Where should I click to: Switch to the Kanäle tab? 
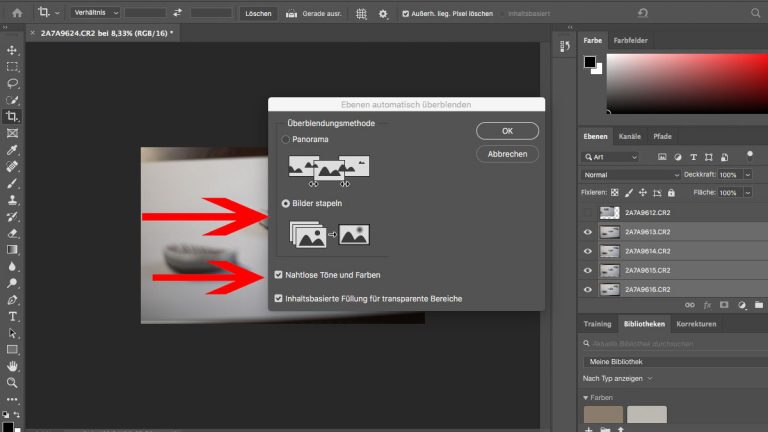(630, 136)
